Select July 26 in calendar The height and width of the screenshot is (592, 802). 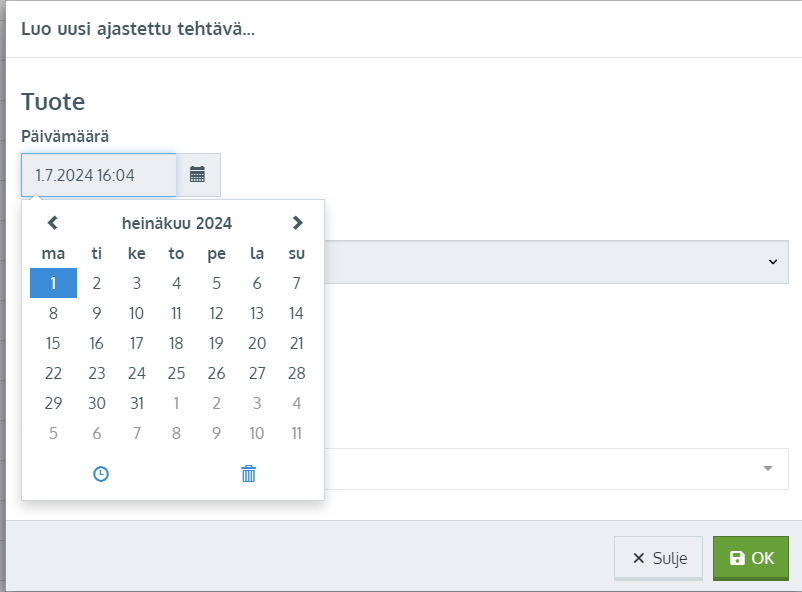point(216,374)
